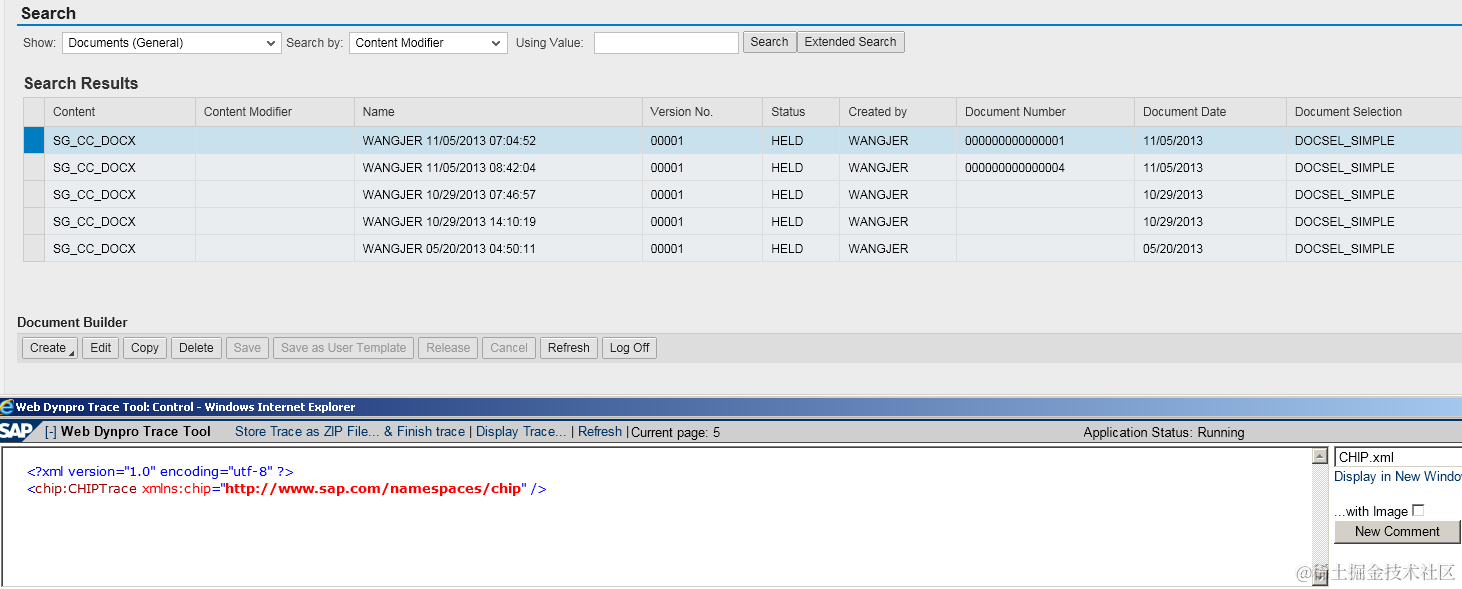Click the Search button
The width and height of the screenshot is (1462, 589).
coord(769,42)
